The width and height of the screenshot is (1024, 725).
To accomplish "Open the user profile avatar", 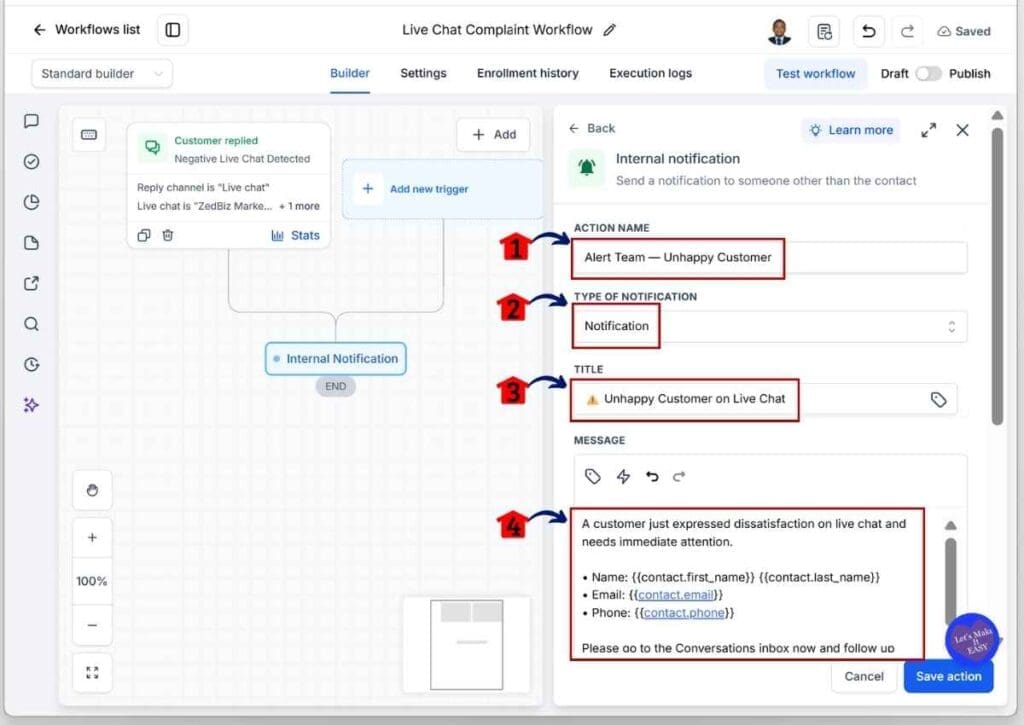I will coord(778,31).
